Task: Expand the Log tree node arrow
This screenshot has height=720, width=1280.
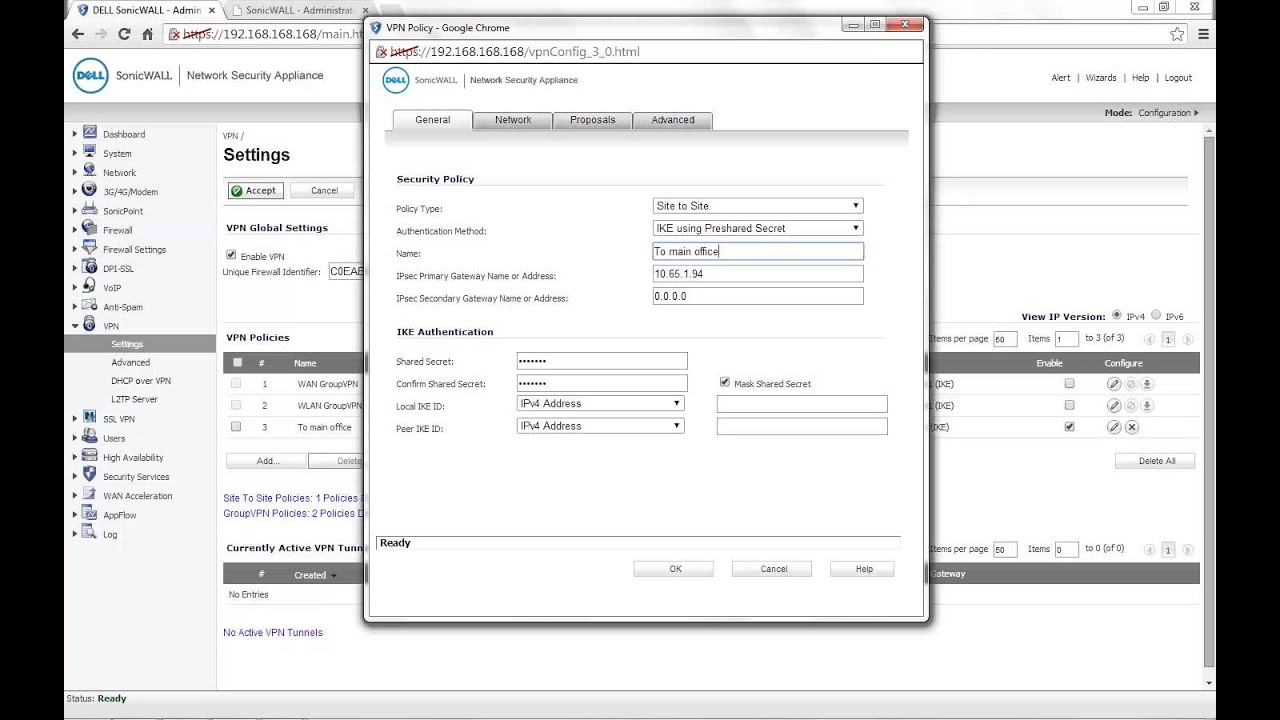Action: (x=75, y=534)
